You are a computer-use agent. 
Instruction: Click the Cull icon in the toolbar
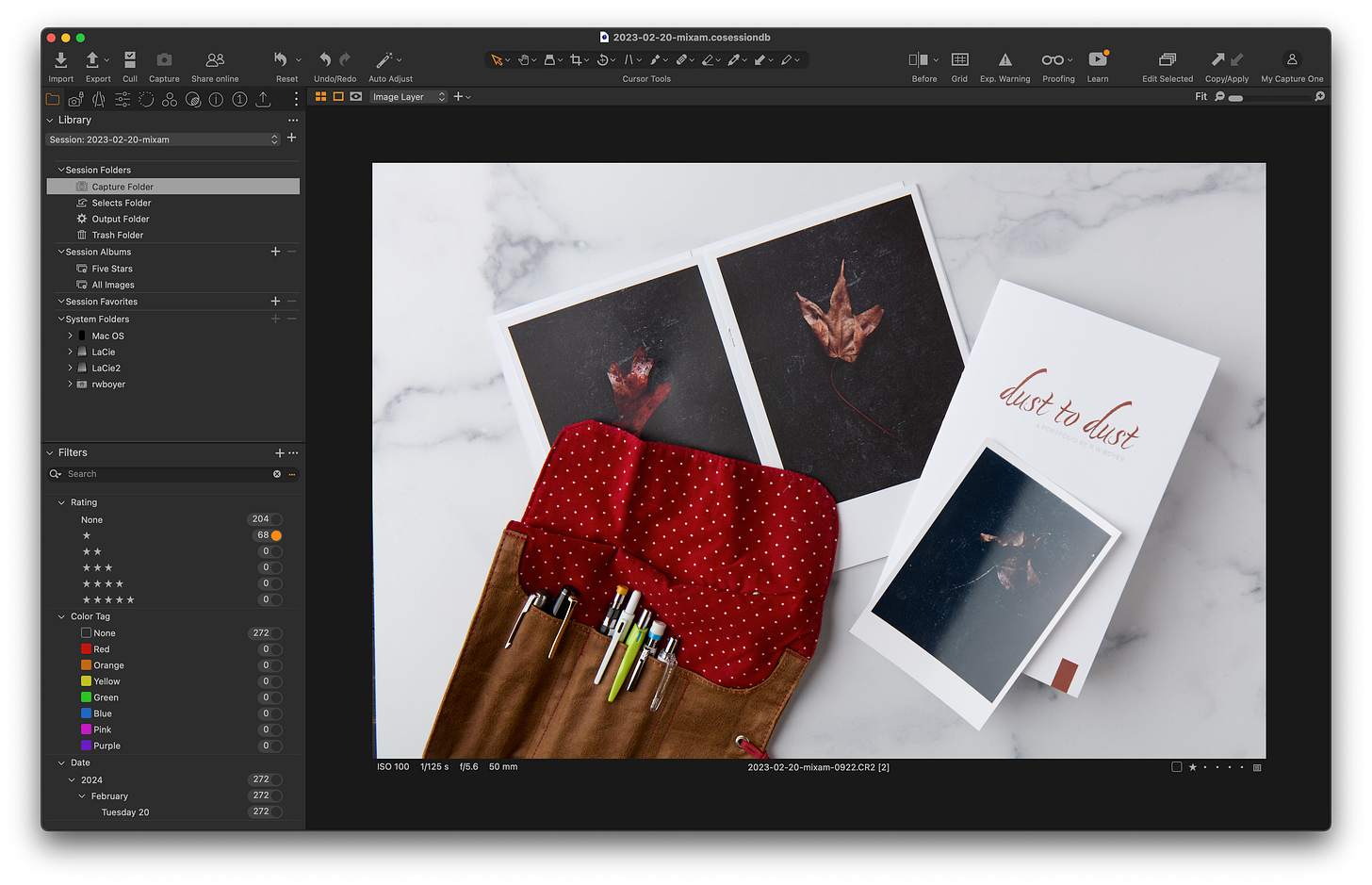[129, 61]
